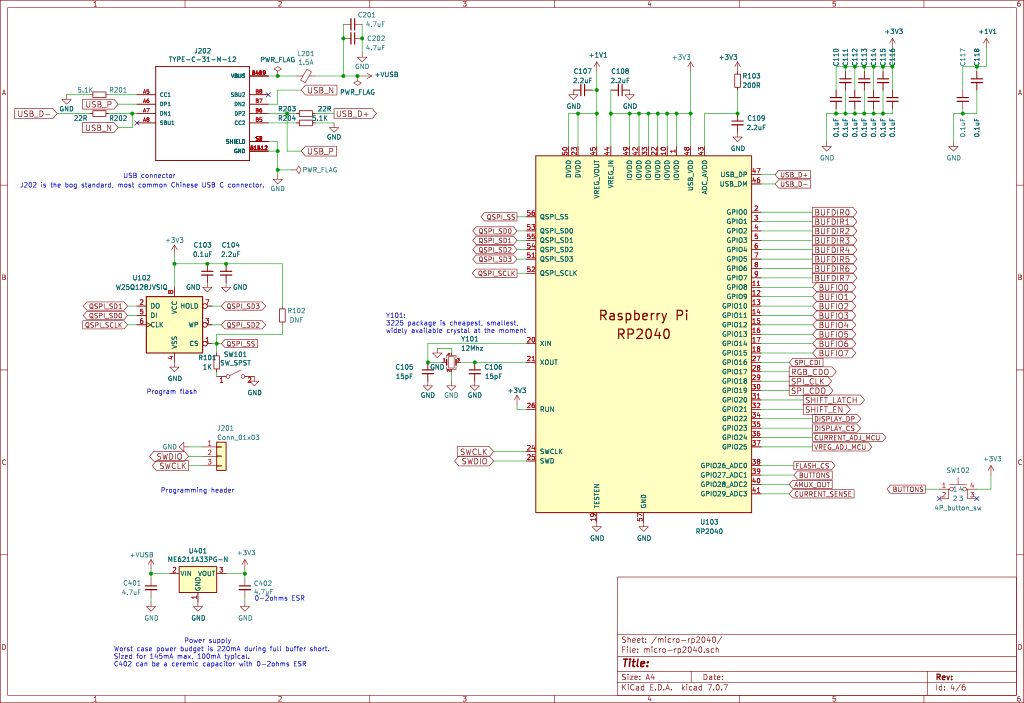Click the 'Sheet: /micro-rp2040/' title block entry
This screenshot has height=703, width=1024.
tap(672, 640)
